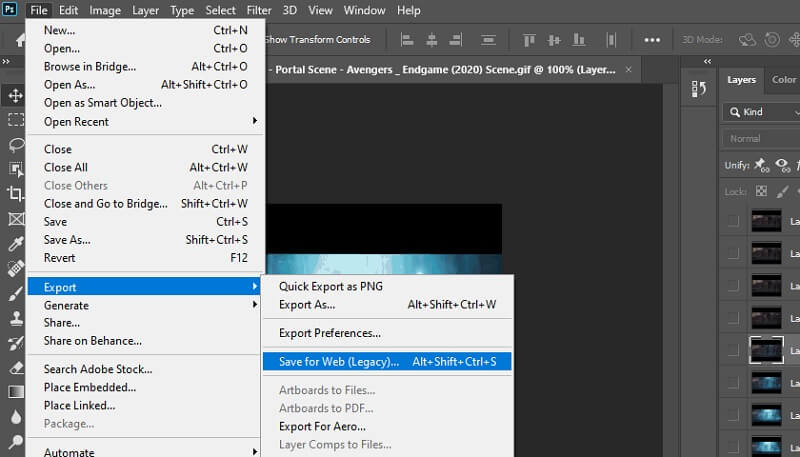Screen dimensions: 800x457
Task: Click Distribute vertically icon in options bar
Action: [488, 39]
